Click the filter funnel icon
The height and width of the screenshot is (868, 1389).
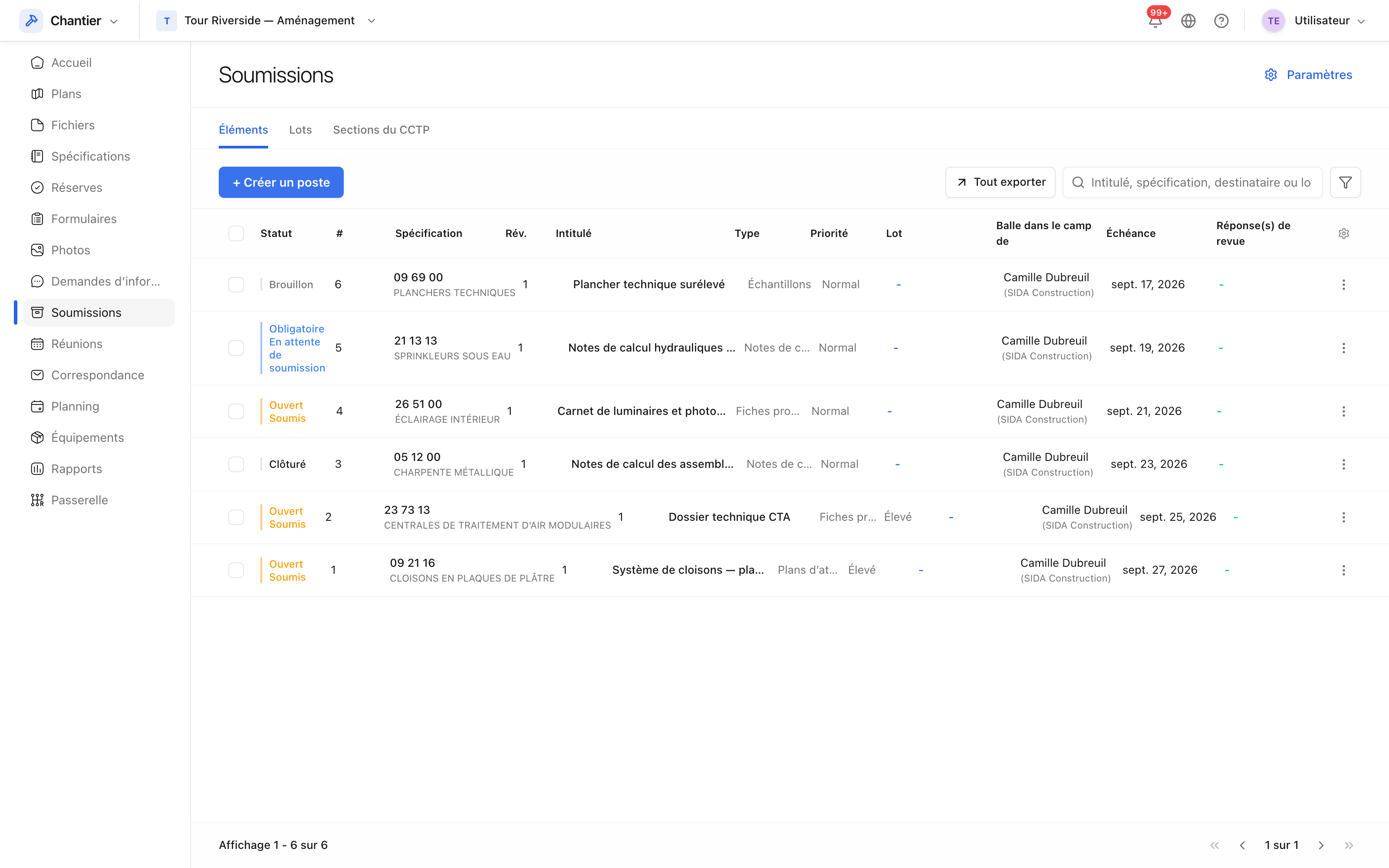(1345, 183)
